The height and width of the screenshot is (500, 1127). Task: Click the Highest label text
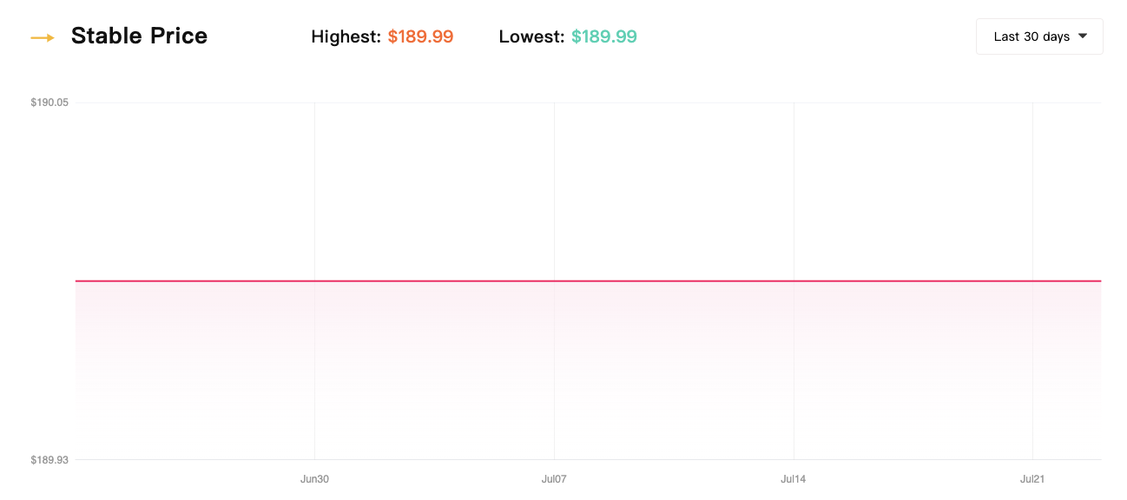(x=346, y=37)
